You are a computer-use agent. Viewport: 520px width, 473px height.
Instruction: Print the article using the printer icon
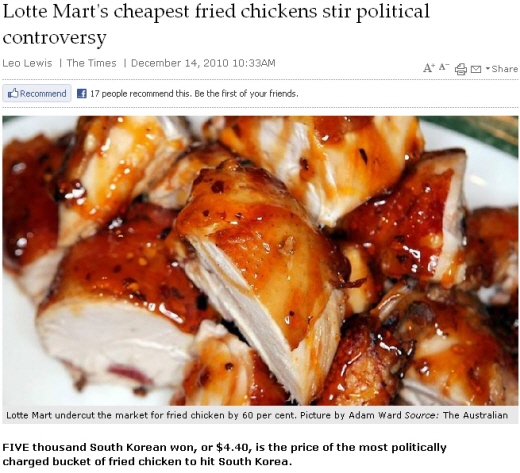click(461, 69)
